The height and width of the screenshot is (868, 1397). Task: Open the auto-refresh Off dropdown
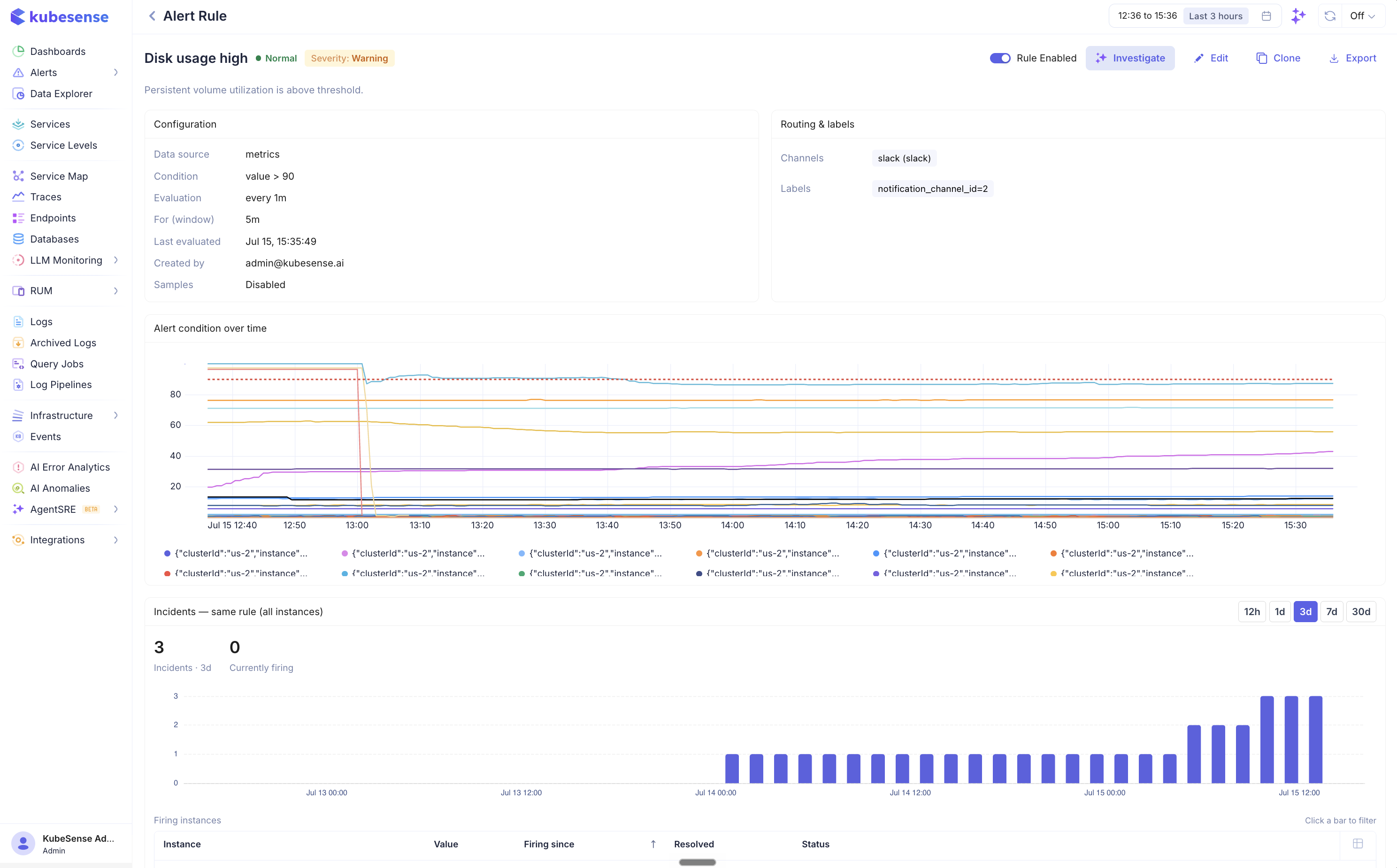(1363, 16)
